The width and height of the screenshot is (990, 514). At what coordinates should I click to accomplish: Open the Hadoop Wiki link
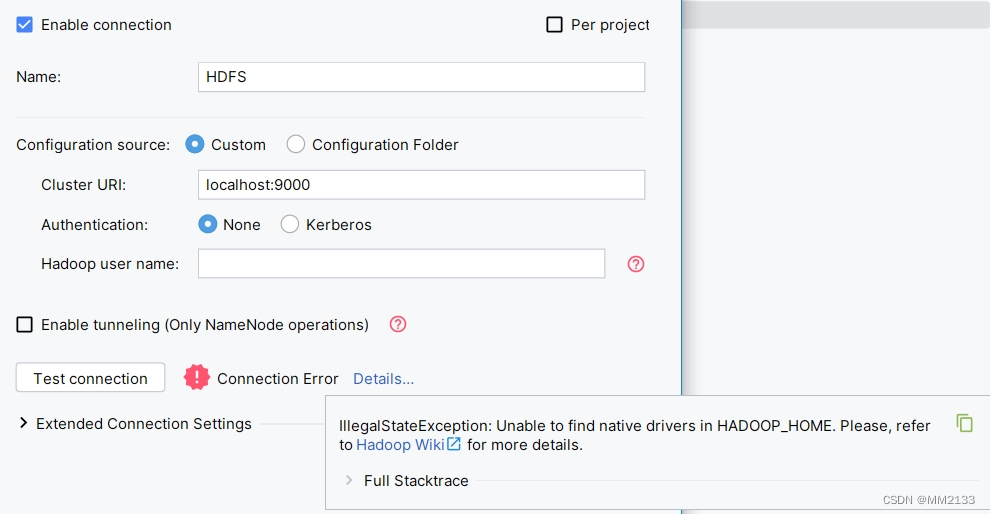pyautogui.click(x=400, y=445)
